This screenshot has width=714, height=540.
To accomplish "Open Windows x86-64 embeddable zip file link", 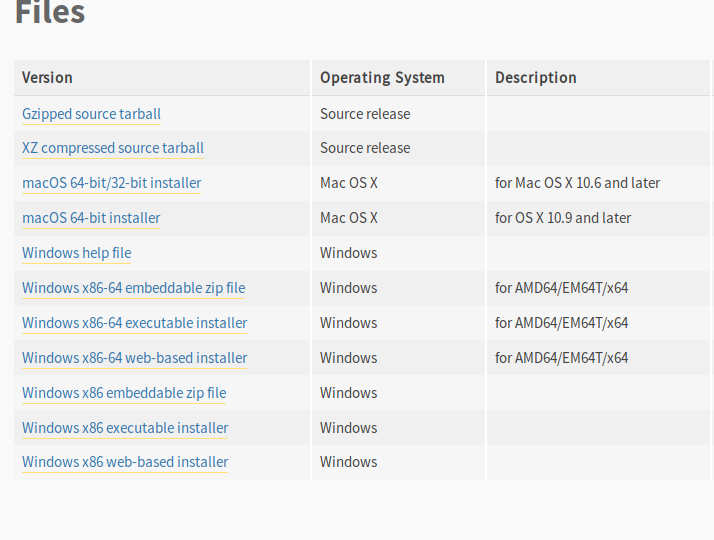I will click(x=133, y=288).
